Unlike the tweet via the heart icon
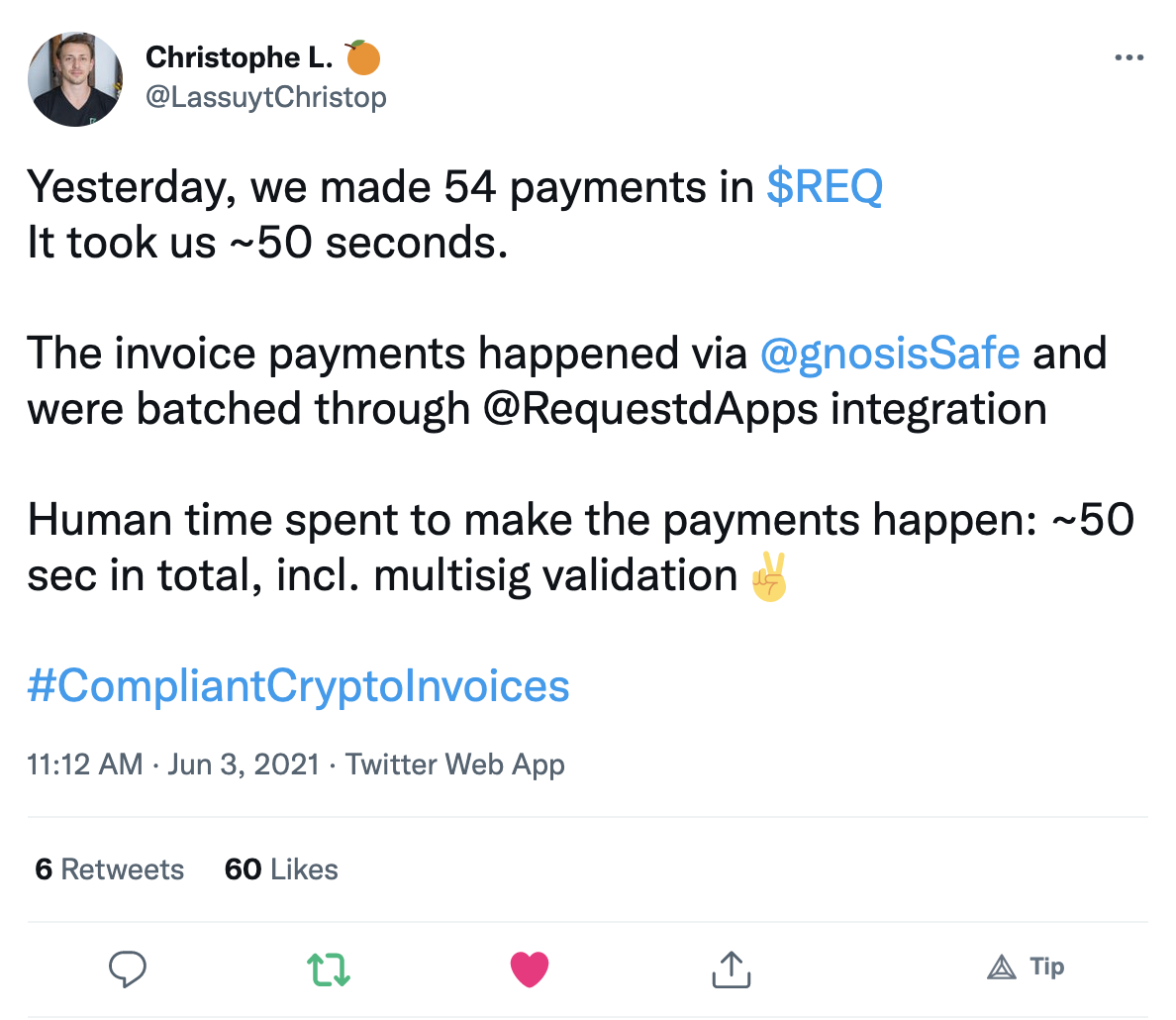 pyautogui.click(x=530, y=969)
